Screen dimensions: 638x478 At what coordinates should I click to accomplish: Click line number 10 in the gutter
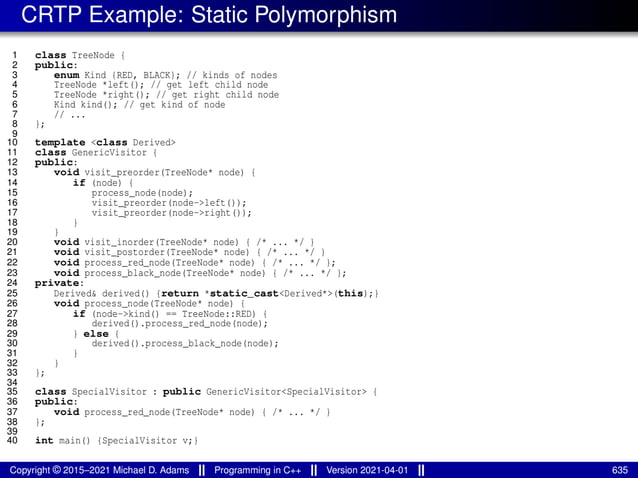coord(12,142)
